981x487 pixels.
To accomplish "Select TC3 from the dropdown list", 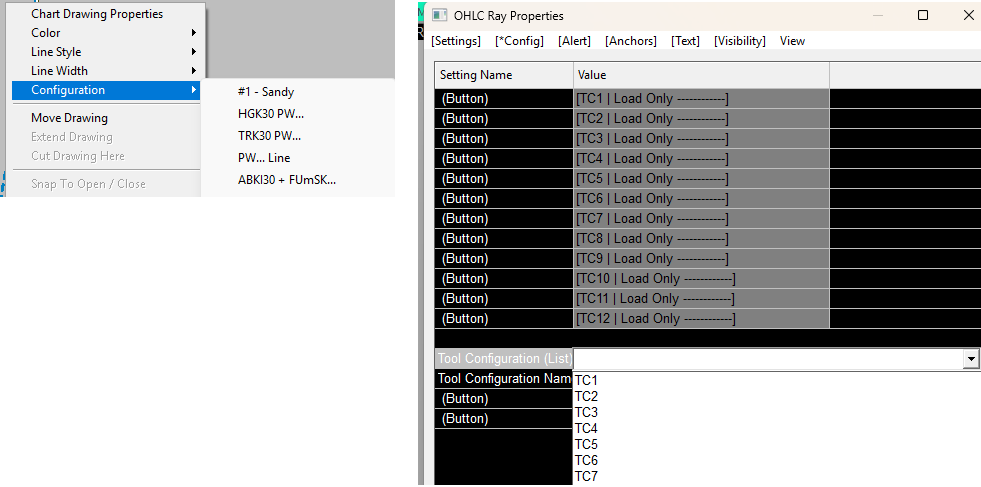I will click(586, 412).
